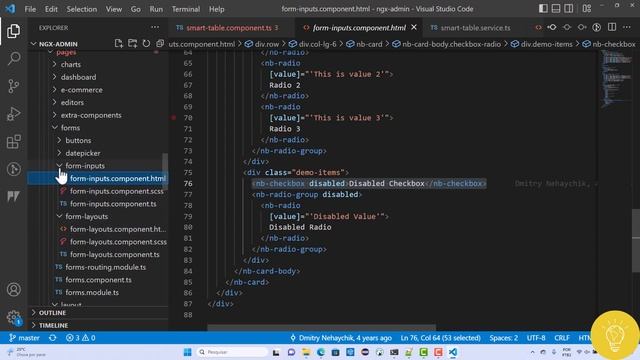
Task: Open the Extensions view
Action: [13, 141]
